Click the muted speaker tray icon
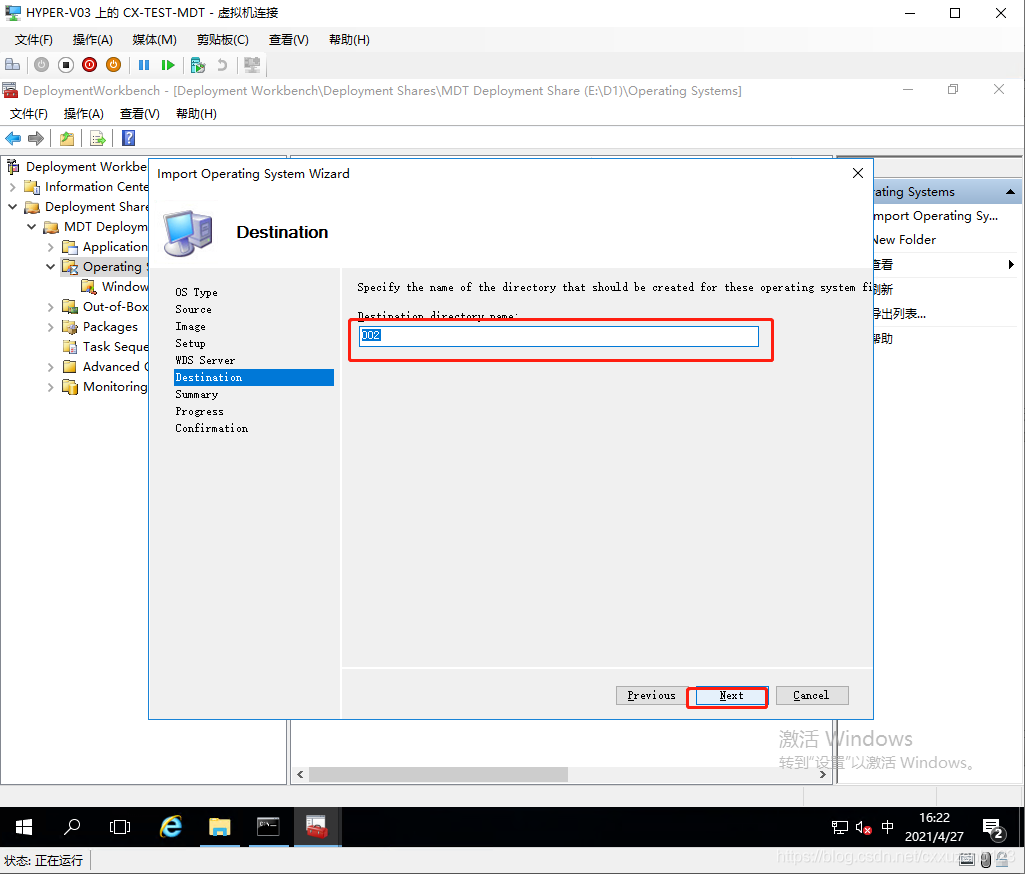 pyautogui.click(x=864, y=828)
